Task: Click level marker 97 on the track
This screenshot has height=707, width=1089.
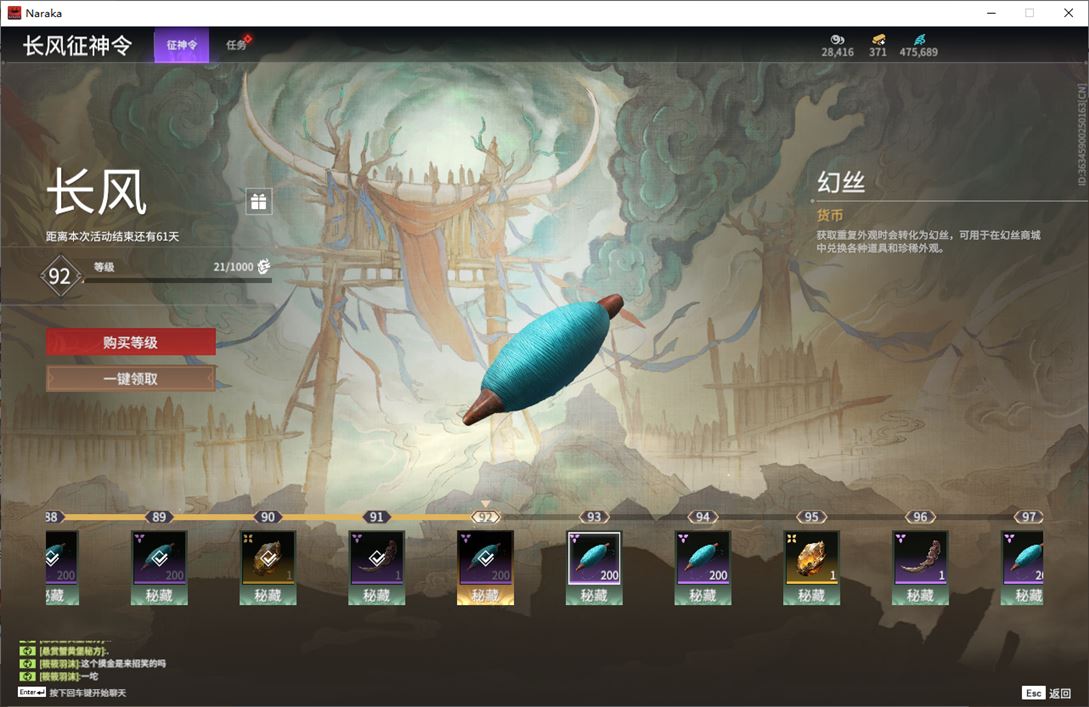Action: (x=1029, y=517)
